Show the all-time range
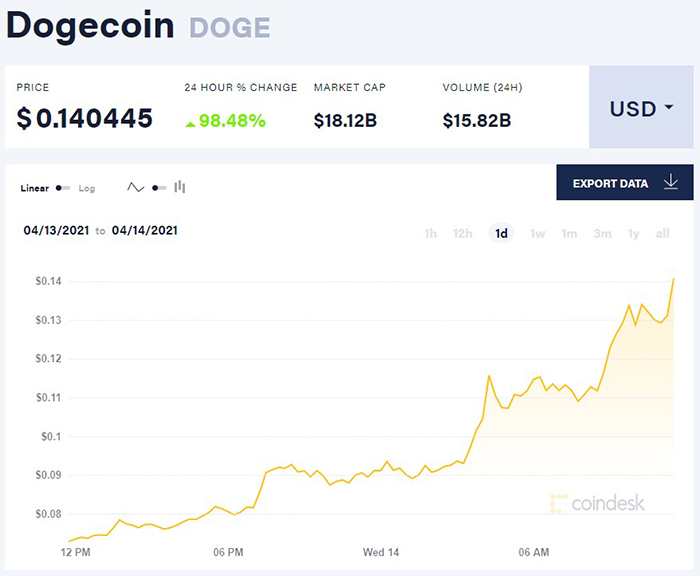Viewport: 700px width, 576px height. point(662,234)
